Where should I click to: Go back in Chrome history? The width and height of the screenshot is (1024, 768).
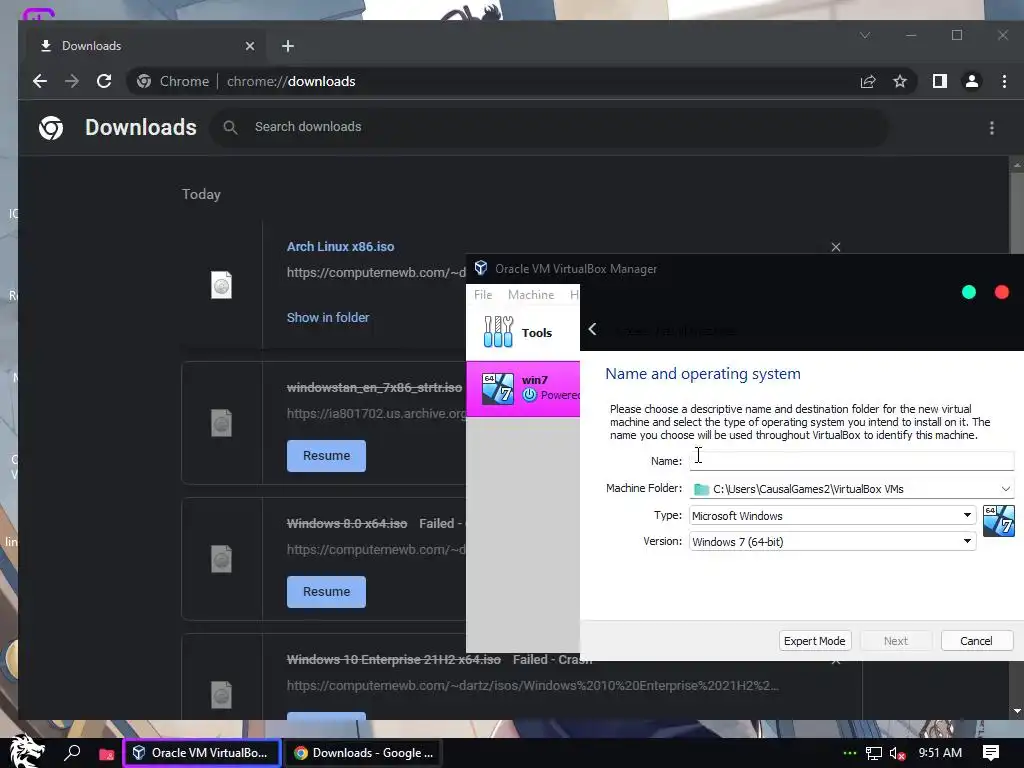point(40,81)
